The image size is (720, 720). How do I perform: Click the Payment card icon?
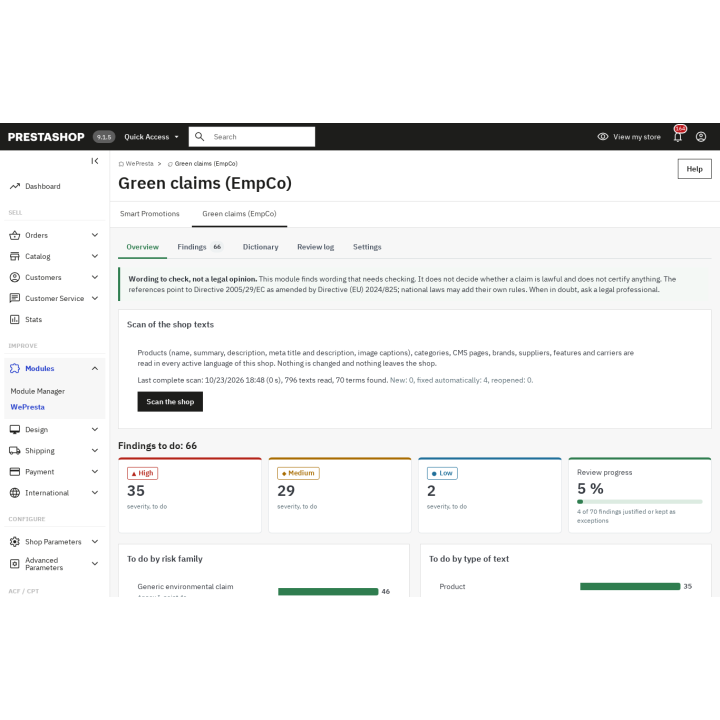pyautogui.click(x=15, y=472)
